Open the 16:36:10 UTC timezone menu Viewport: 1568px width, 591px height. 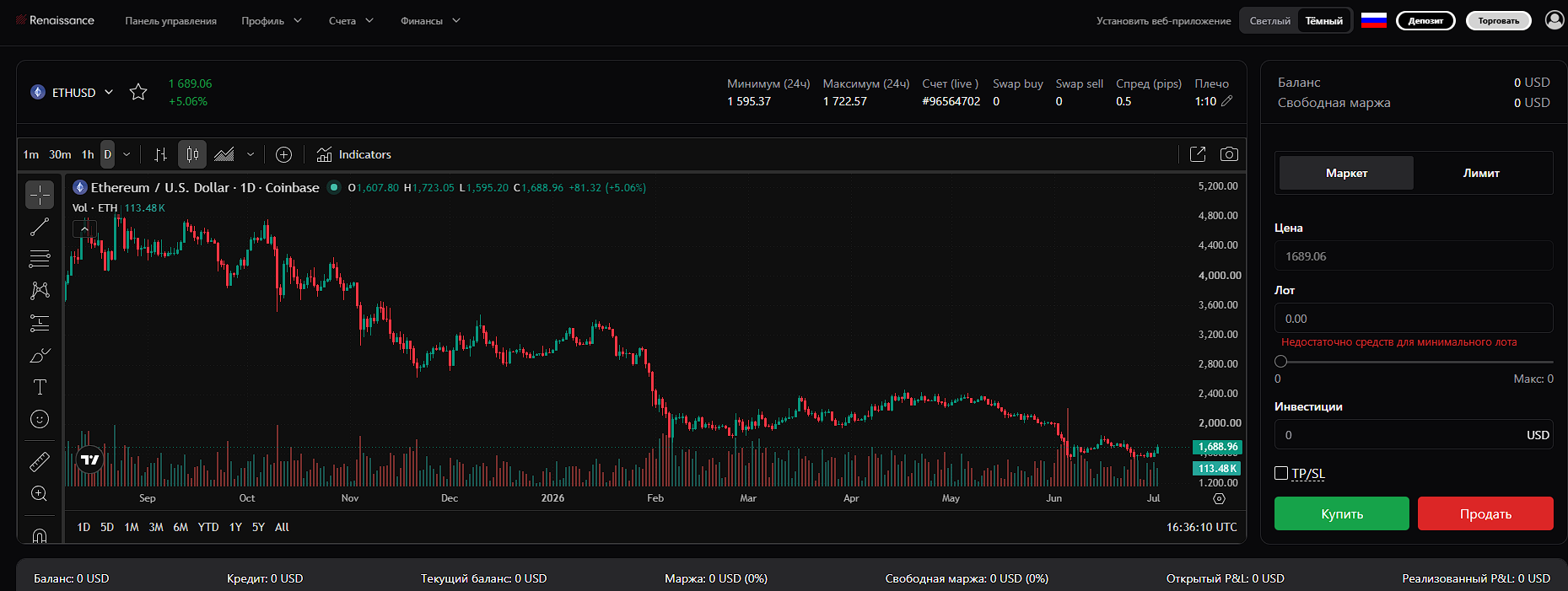pyautogui.click(x=1202, y=527)
